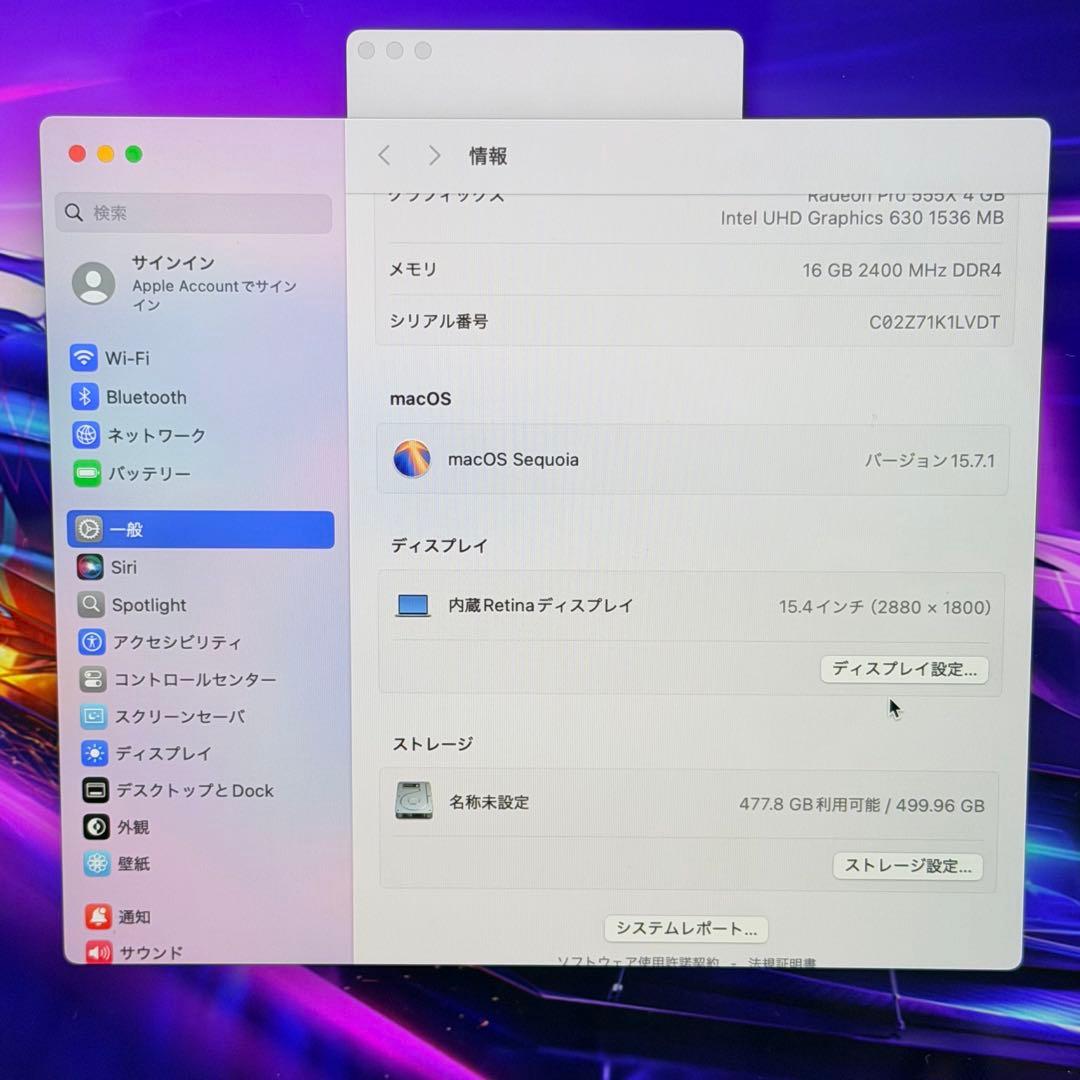Image resolution: width=1080 pixels, height=1080 pixels.
Task: Select Siri in the sidebar
Action: coord(124,567)
